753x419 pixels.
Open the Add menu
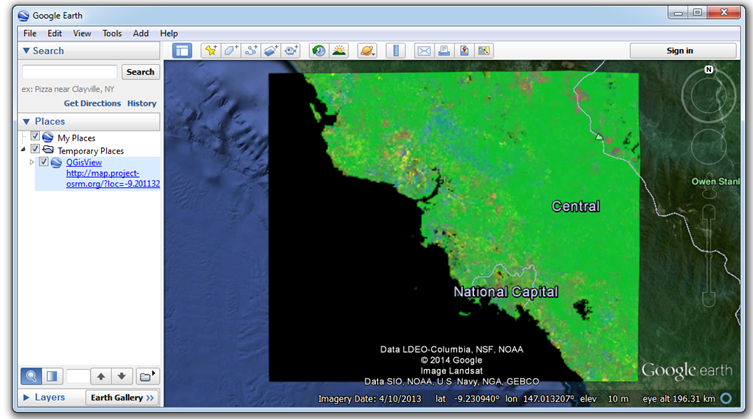click(x=141, y=33)
